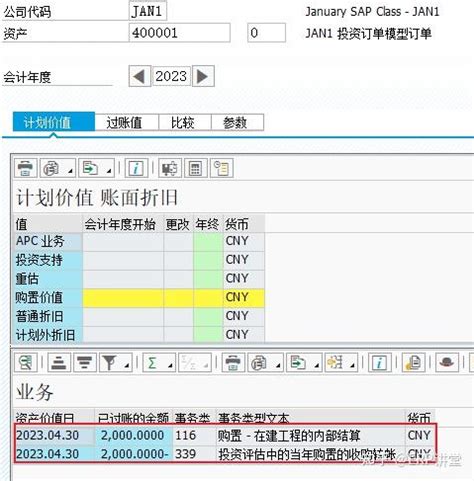Select the yellow 购置价值 row
Screen dimensions: 474x481
140,297
